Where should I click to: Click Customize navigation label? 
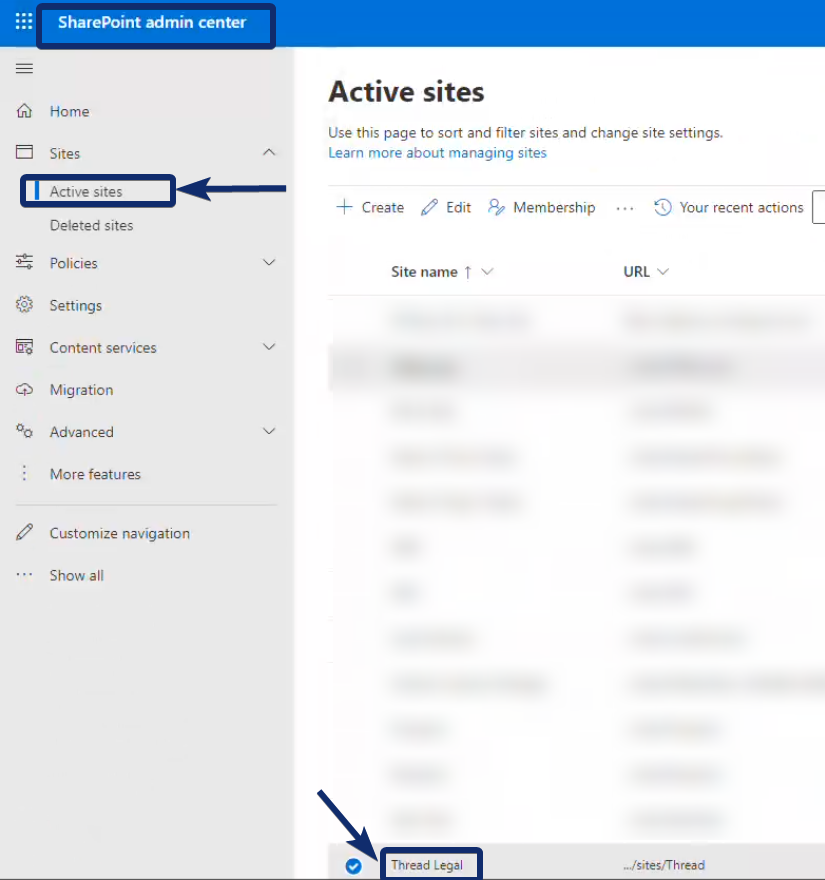click(120, 533)
